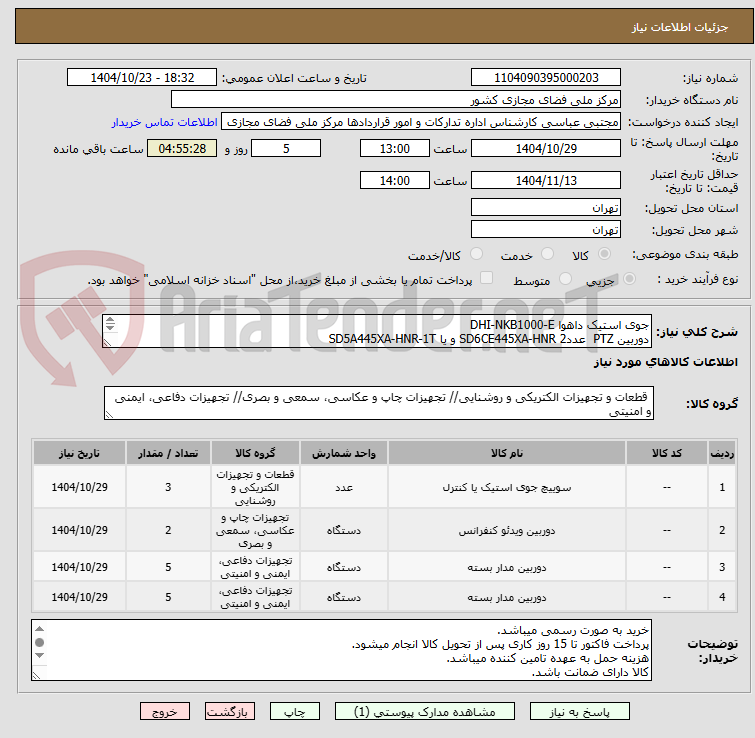Image resolution: width=755 pixels, height=738 pixels.
Task: Toggle the اسناد خزانه اسلامی payment checkbox
Action: click(487, 278)
